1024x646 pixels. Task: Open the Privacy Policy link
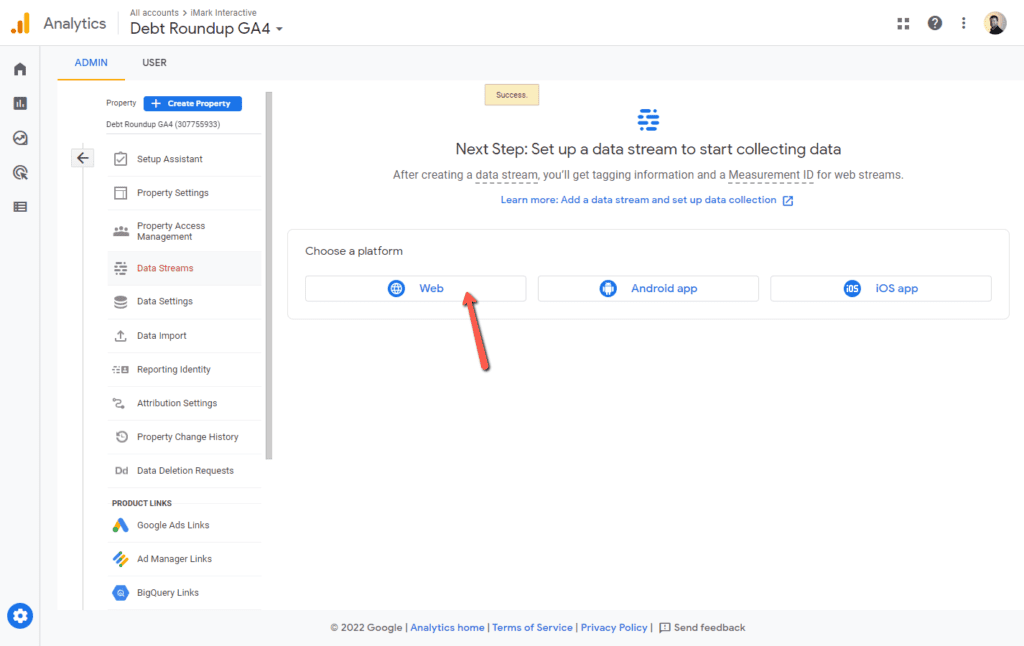[x=614, y=628]
